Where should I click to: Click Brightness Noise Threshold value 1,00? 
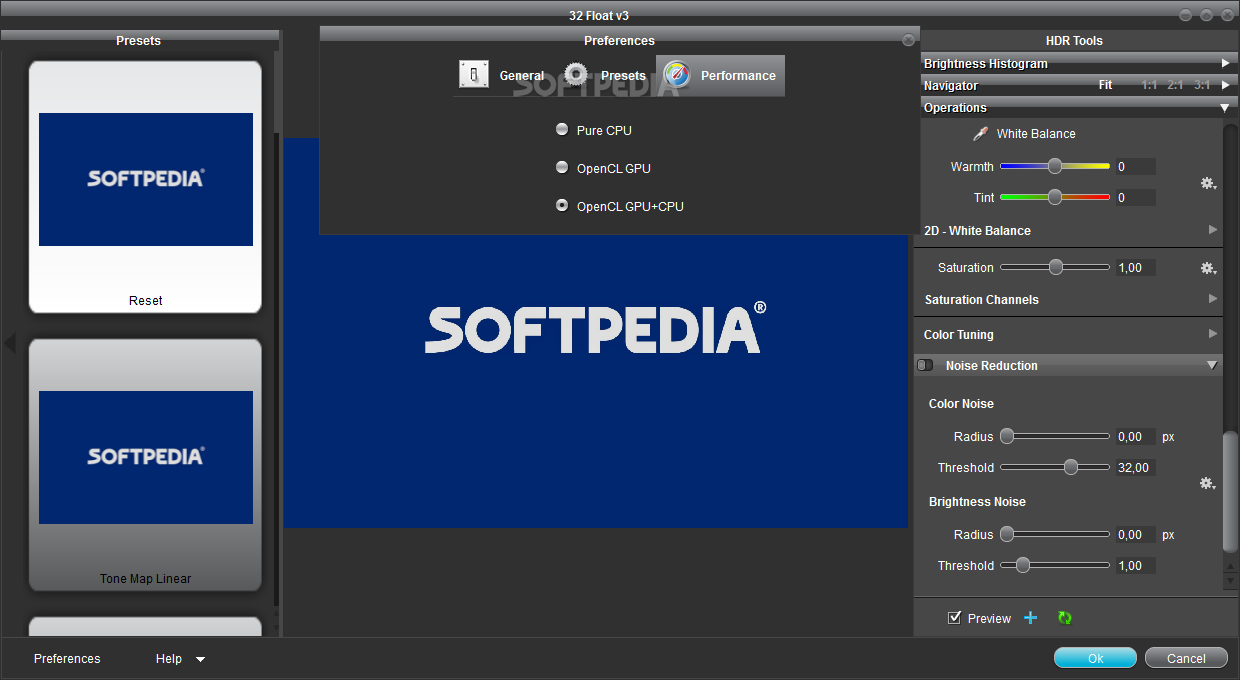(1135, 566)
